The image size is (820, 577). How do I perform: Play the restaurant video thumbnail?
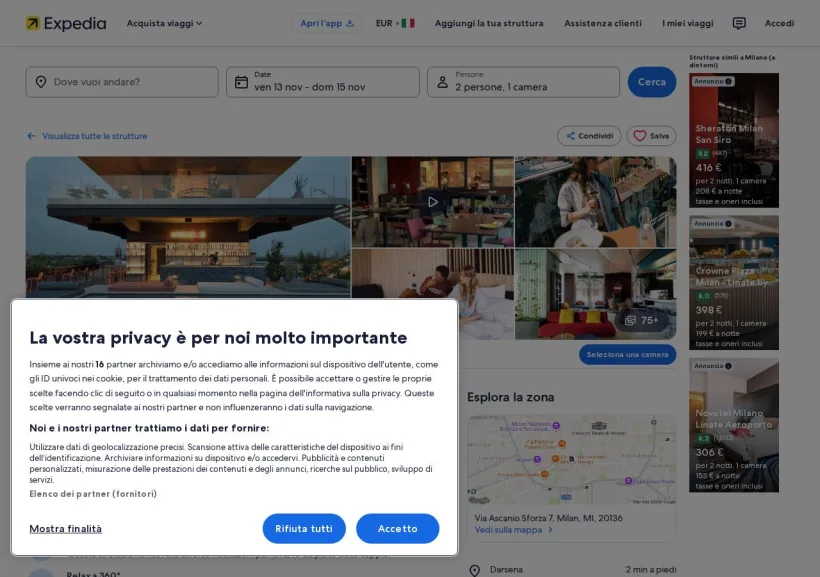point(432,202)
